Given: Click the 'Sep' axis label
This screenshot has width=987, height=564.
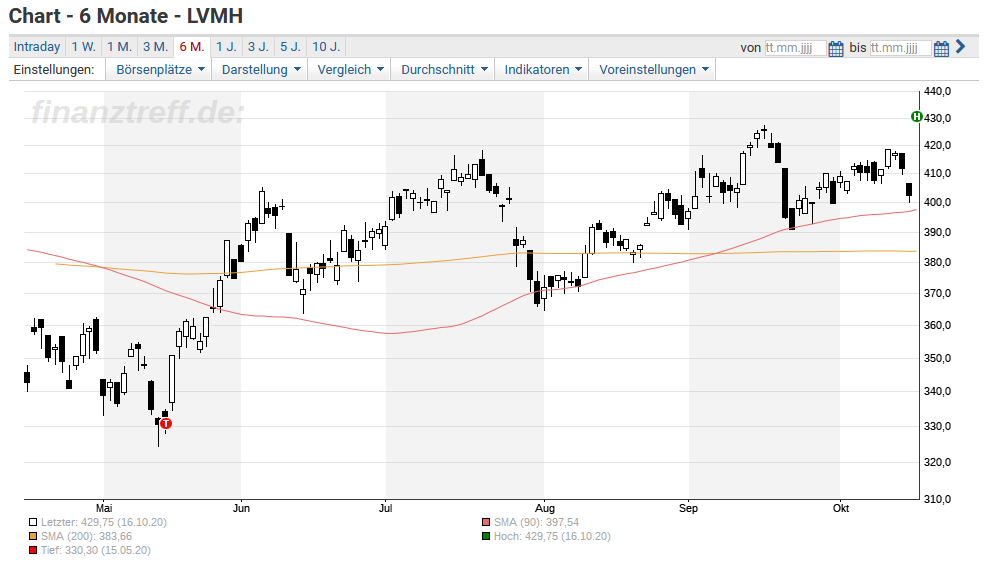Looking at the screenshot, I should point(689,508).
